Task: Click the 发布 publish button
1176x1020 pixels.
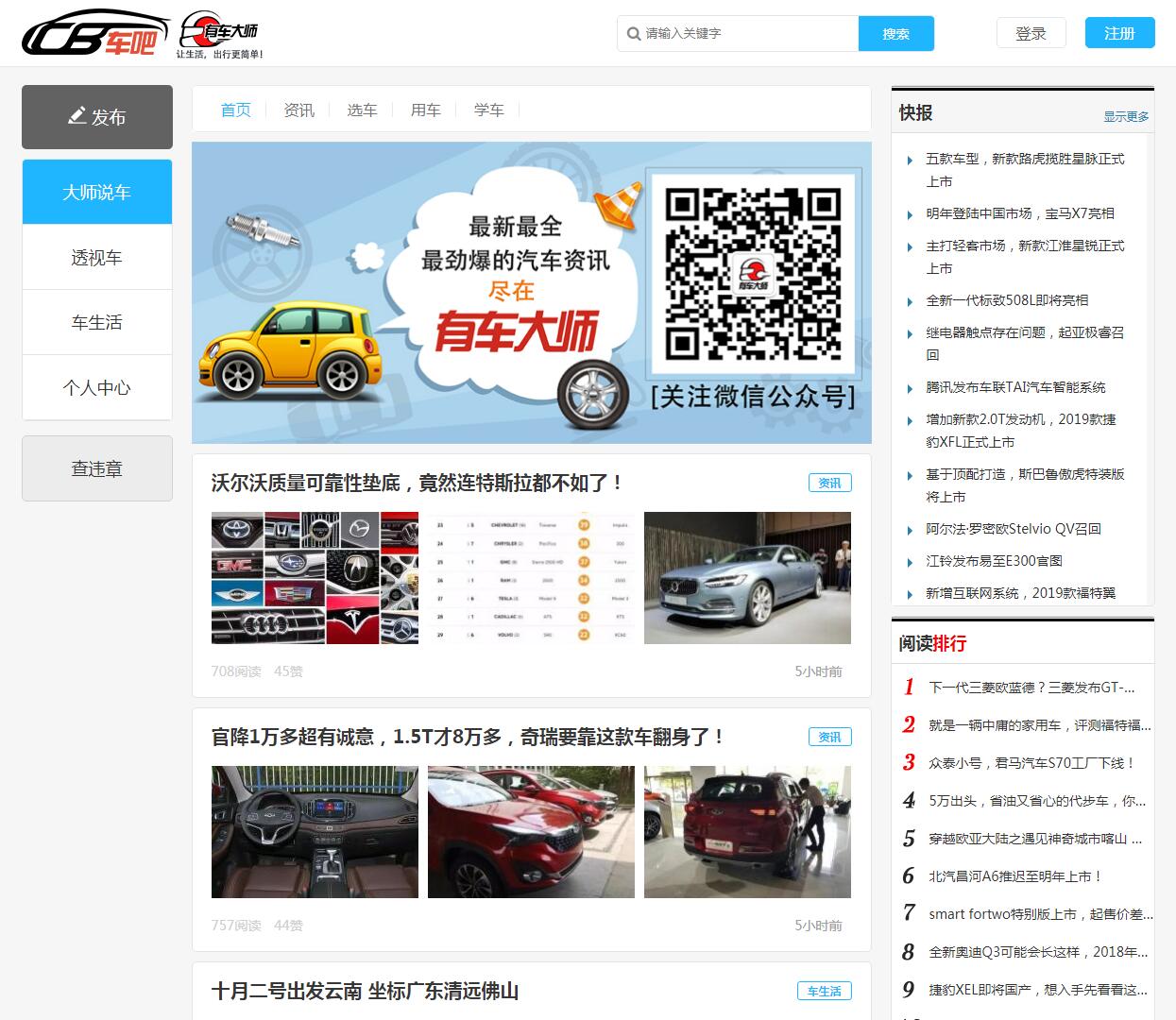Action: pos(97,117)
